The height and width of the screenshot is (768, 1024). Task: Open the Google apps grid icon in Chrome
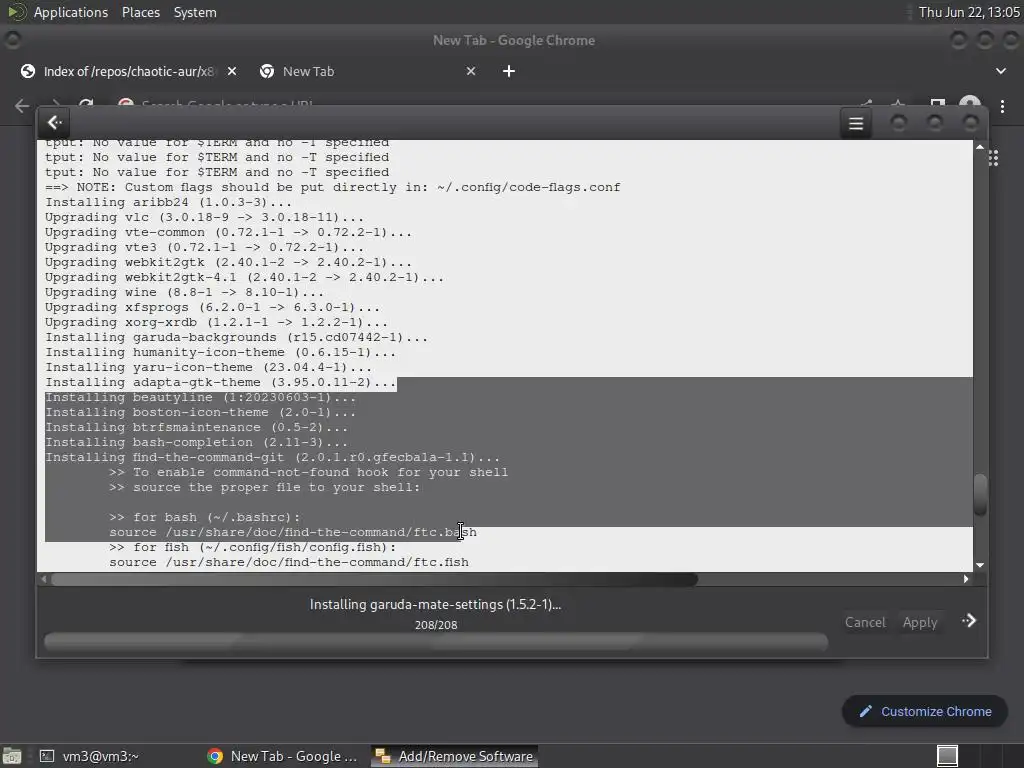pos(993,158)
